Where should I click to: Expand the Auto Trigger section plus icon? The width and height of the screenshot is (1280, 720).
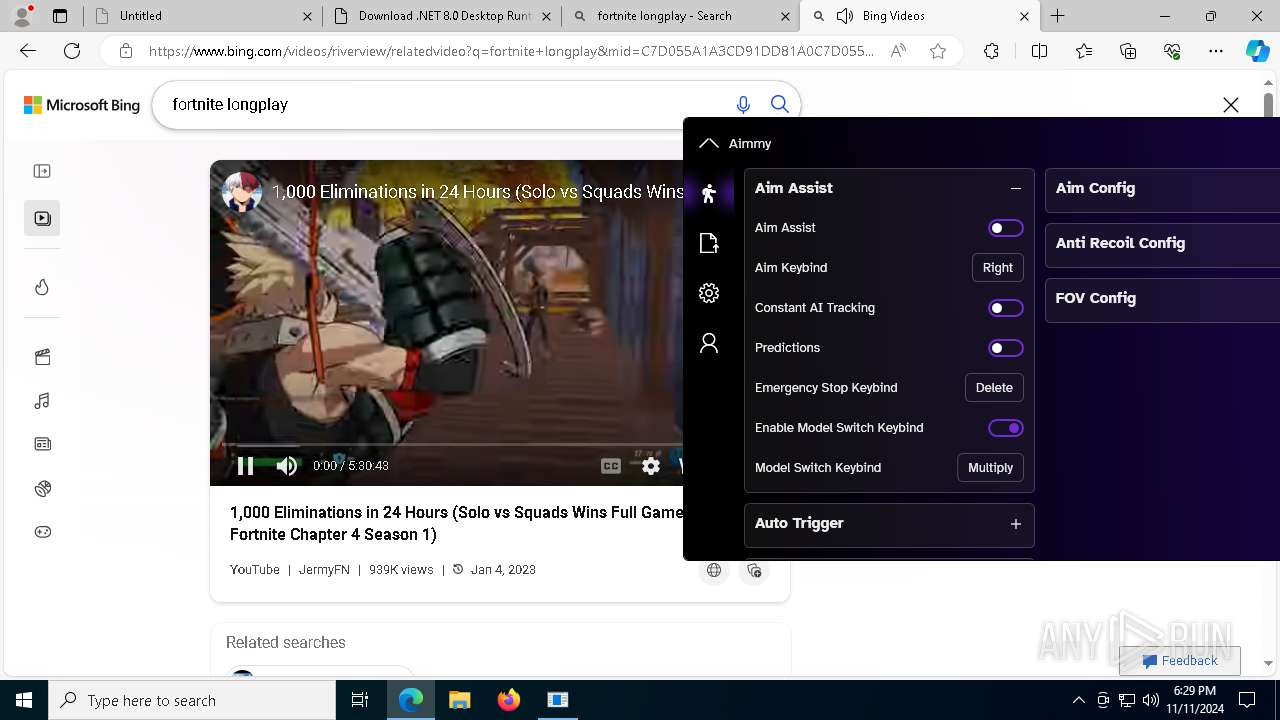pos(1016,524)
